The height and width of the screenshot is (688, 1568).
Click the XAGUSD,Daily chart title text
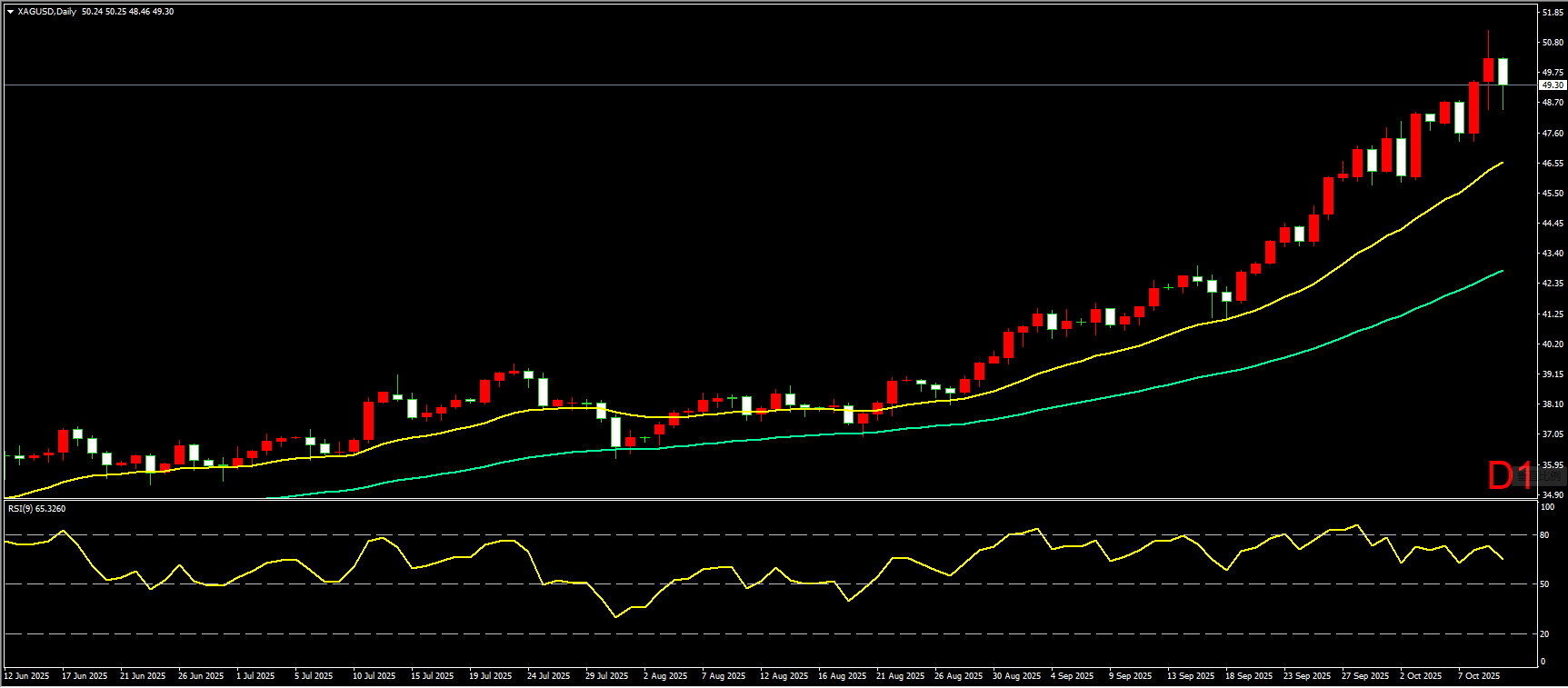[46, 12]
